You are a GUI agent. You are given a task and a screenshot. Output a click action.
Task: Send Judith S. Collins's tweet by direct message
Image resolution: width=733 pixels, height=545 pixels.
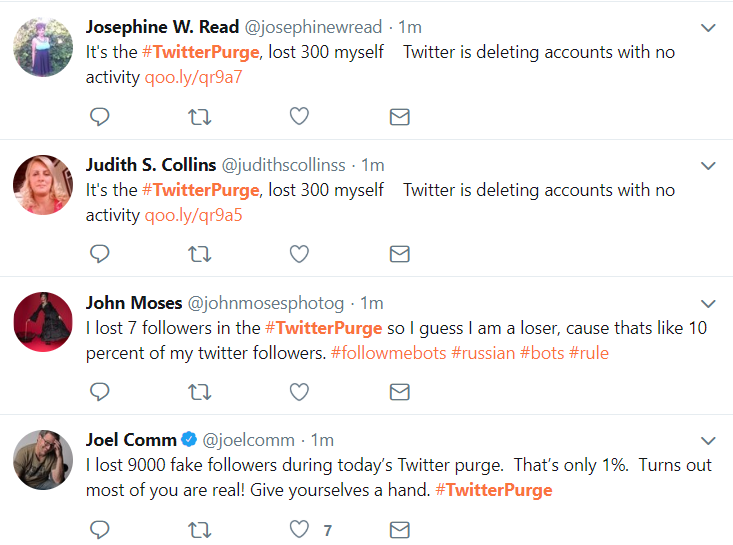399,255
